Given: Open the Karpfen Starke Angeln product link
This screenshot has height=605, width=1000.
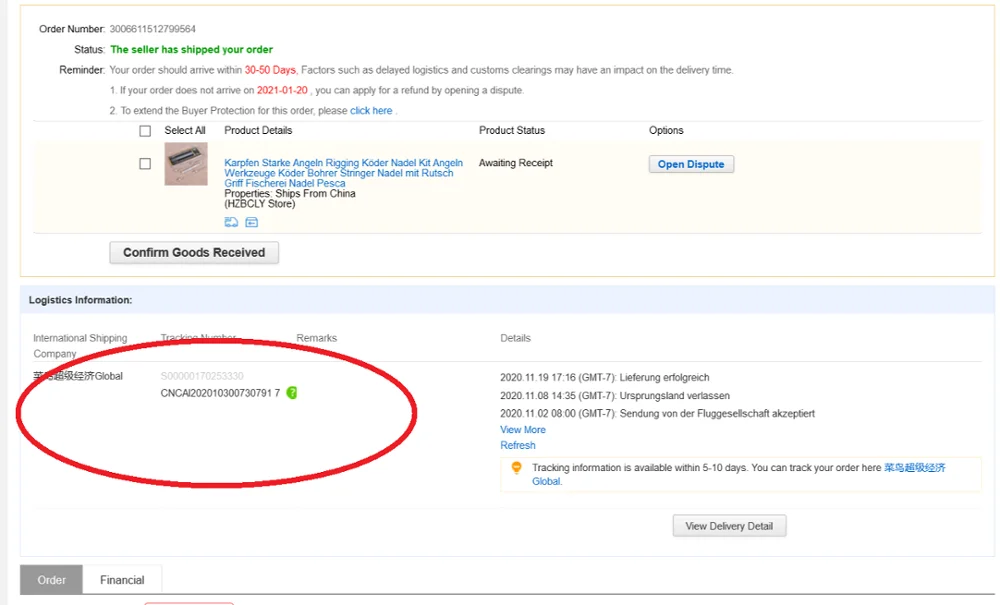Looking at the screenshot, I should coord(343,173).
